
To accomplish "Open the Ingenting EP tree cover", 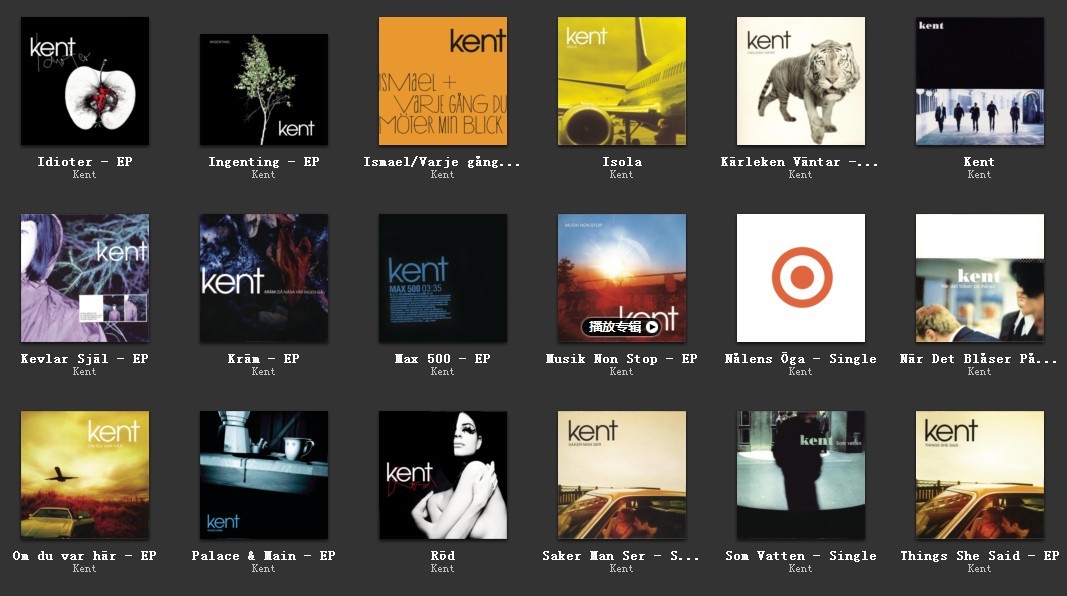I will pos(263,89).
